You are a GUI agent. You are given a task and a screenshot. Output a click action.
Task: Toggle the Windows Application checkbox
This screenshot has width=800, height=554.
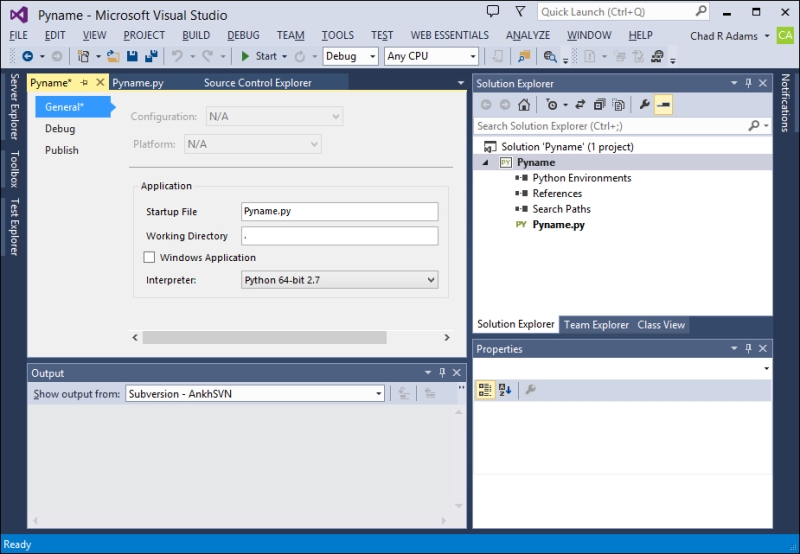point(149,257)
